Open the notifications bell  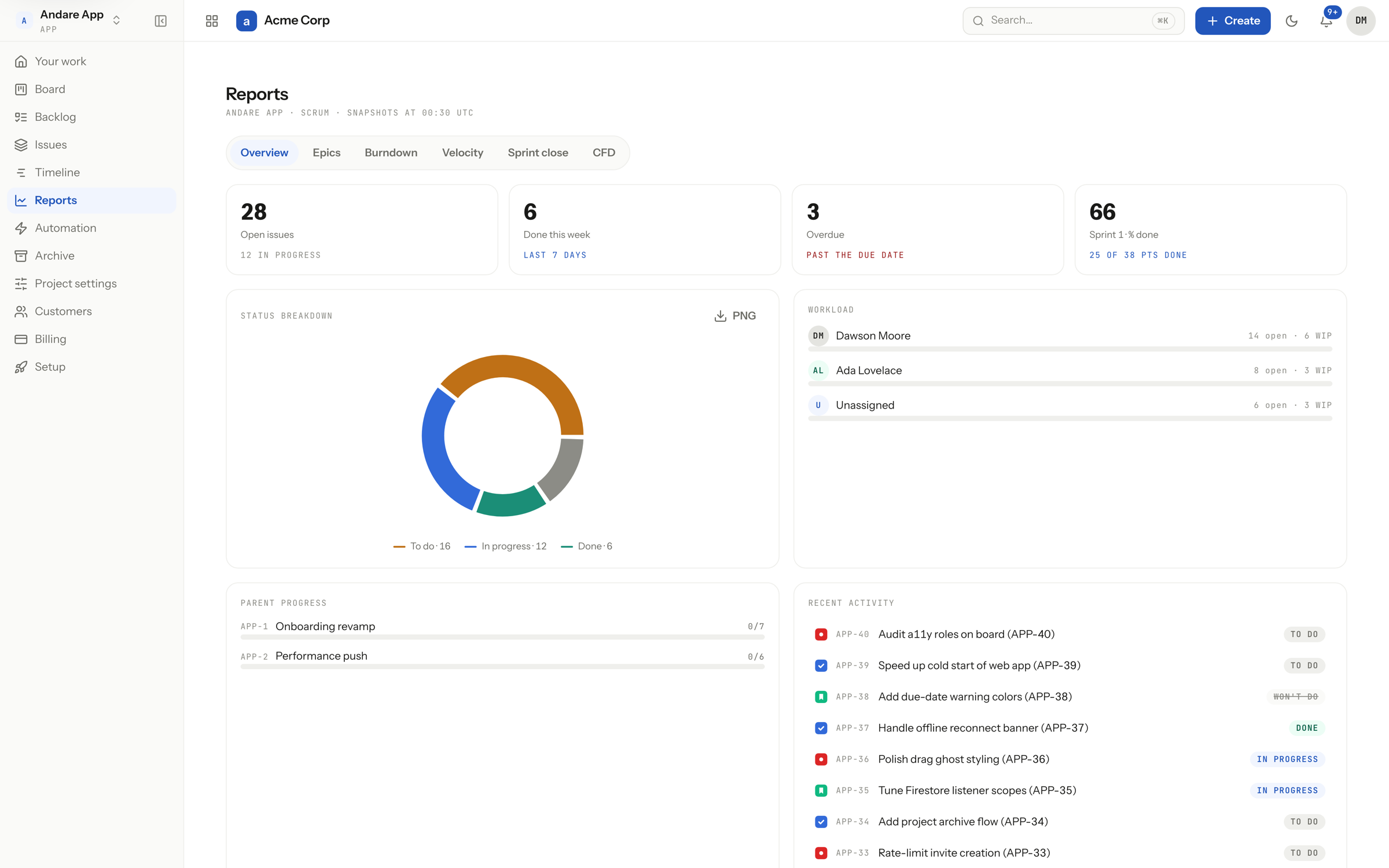(1326, 21)
